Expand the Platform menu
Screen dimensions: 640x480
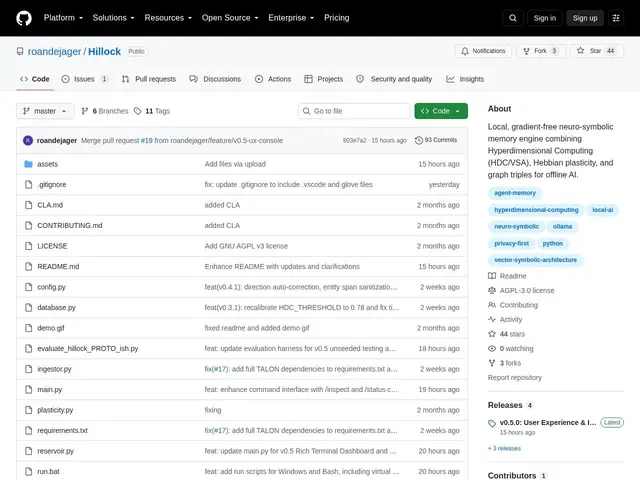click(63, 18)
